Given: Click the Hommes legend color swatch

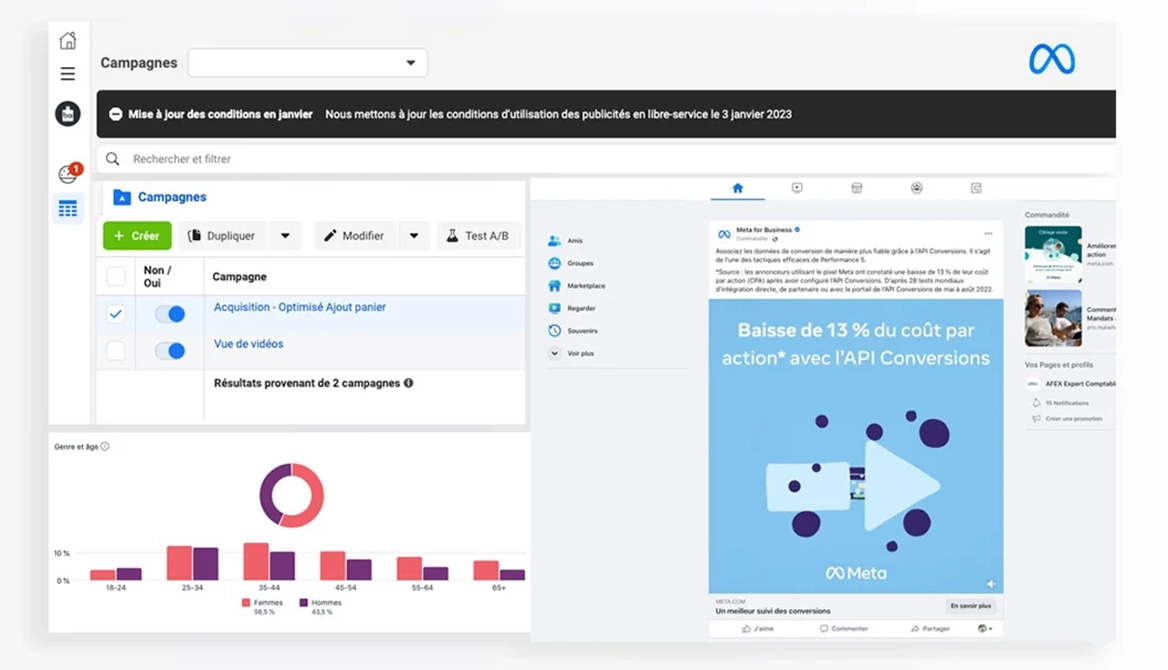Looking at the screenshot, I should click(303, 602).
